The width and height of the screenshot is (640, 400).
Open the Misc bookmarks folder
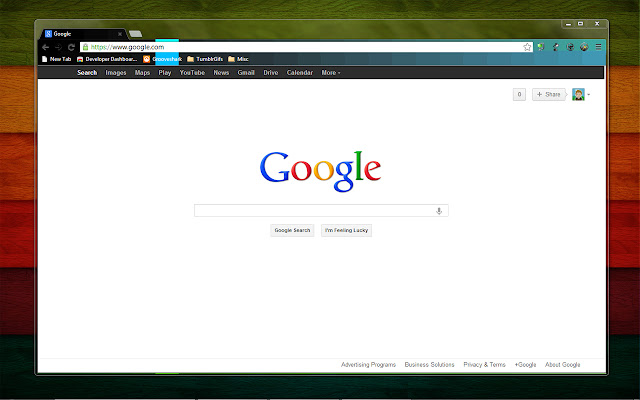(238, 59)
